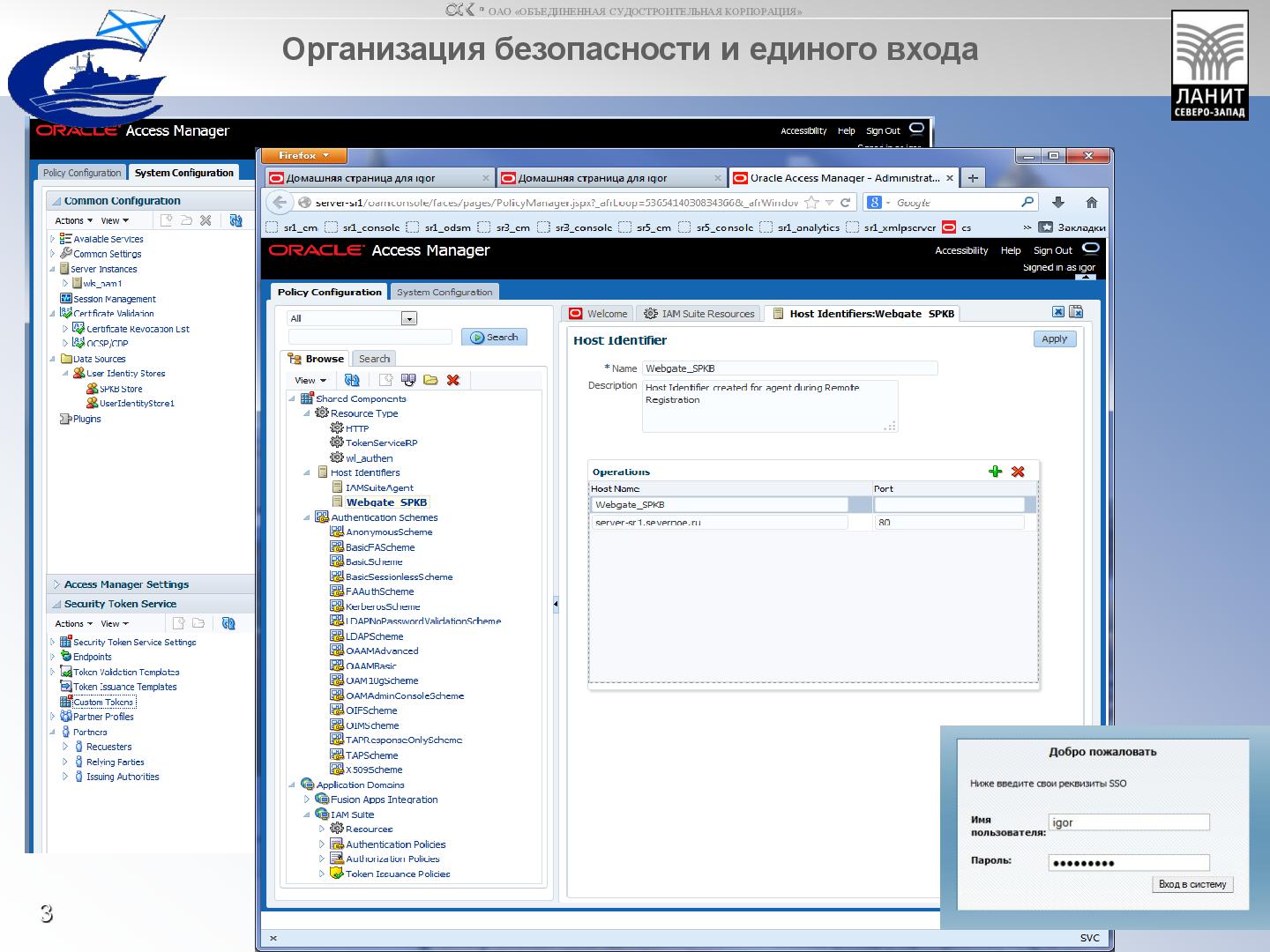The width and height of the screenshot is (1270, 952).
Task: Click the Google search magnifier icon
Action: click(1027, 202)
